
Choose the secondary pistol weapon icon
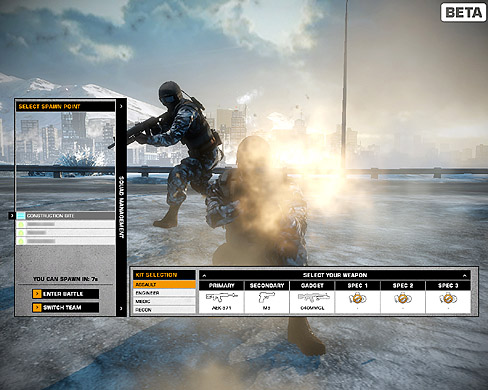(x=267, y=297)
